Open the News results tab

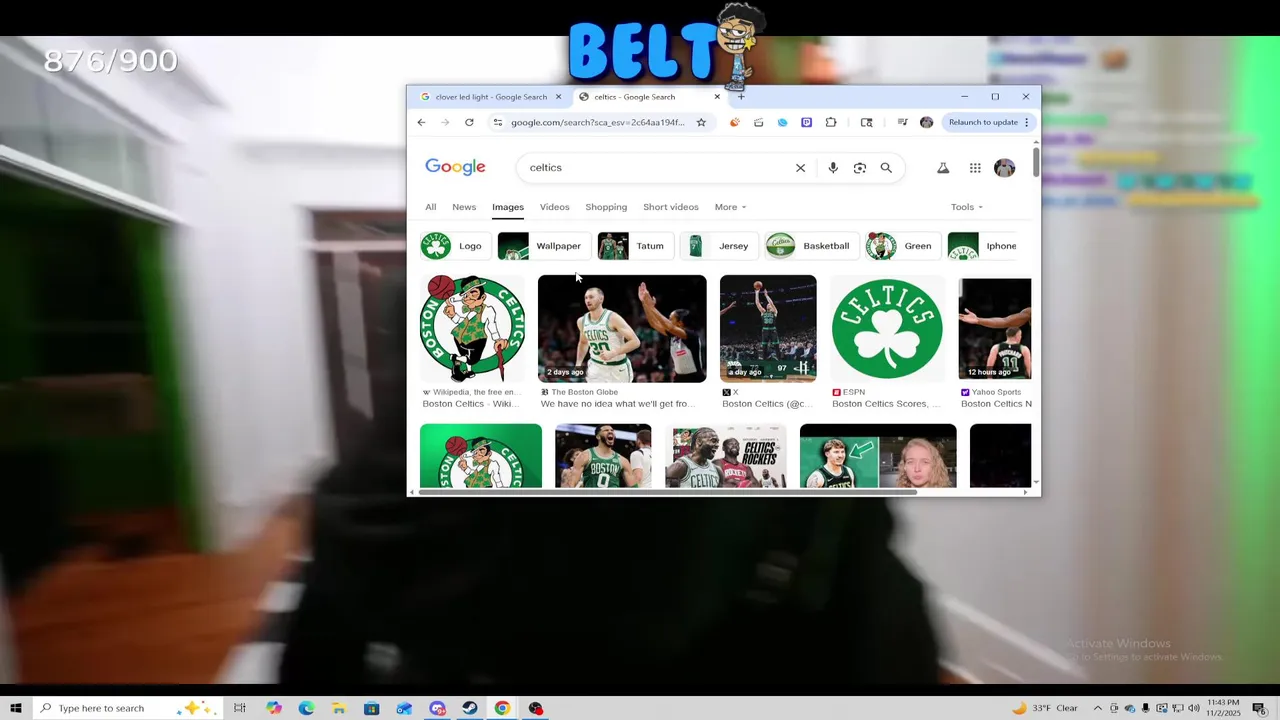(x=464, y=207)
